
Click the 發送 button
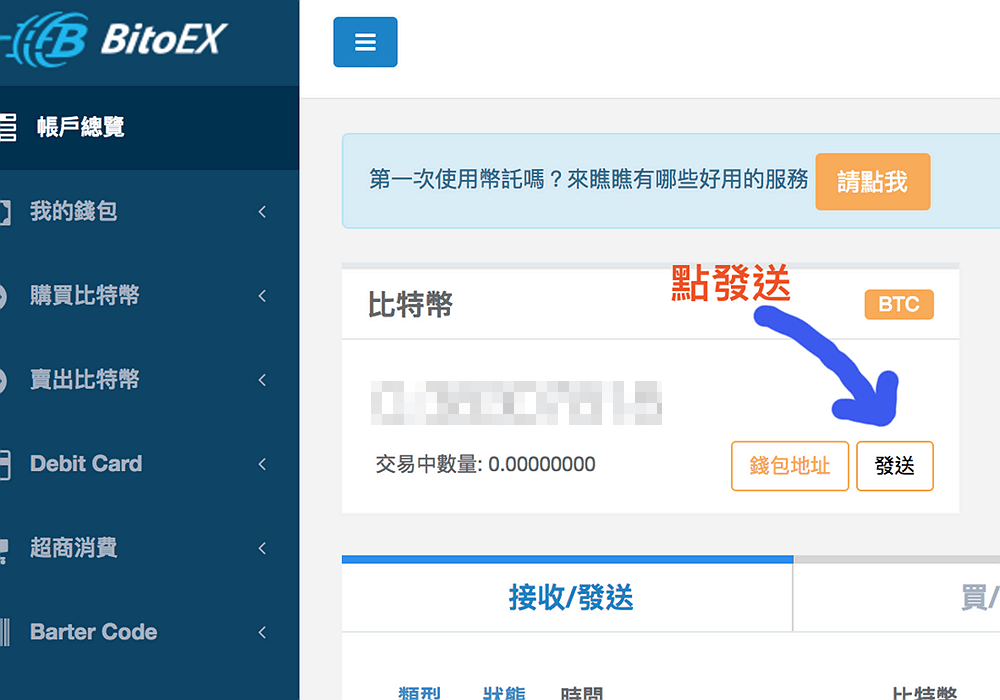[894, 466]
